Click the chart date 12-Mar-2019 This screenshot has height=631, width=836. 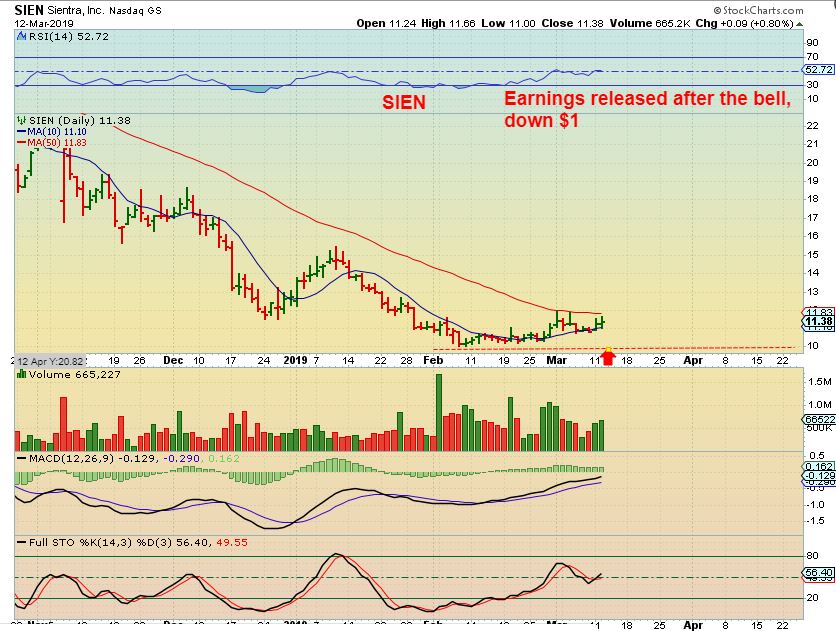pos(44,23)
